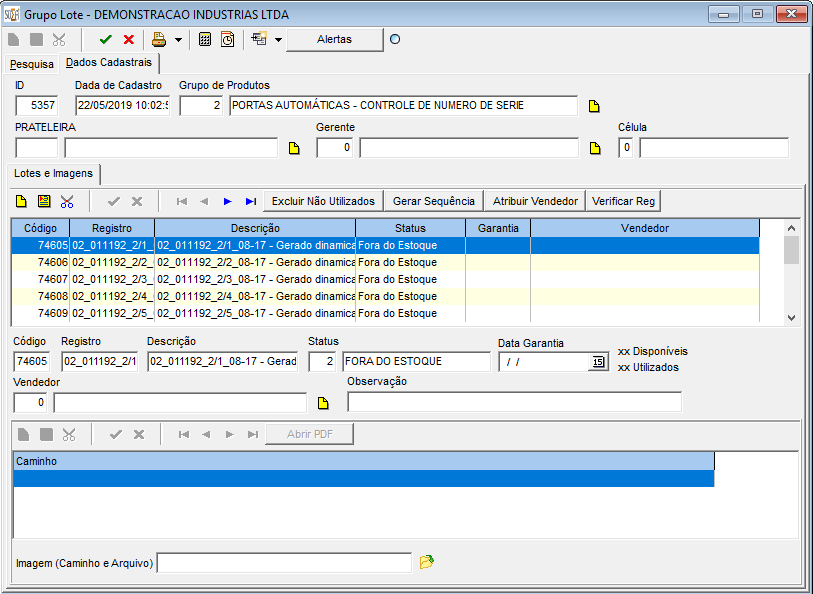Select the Dados Cadastrais tab
813x594 pixels.
(109, 62)
